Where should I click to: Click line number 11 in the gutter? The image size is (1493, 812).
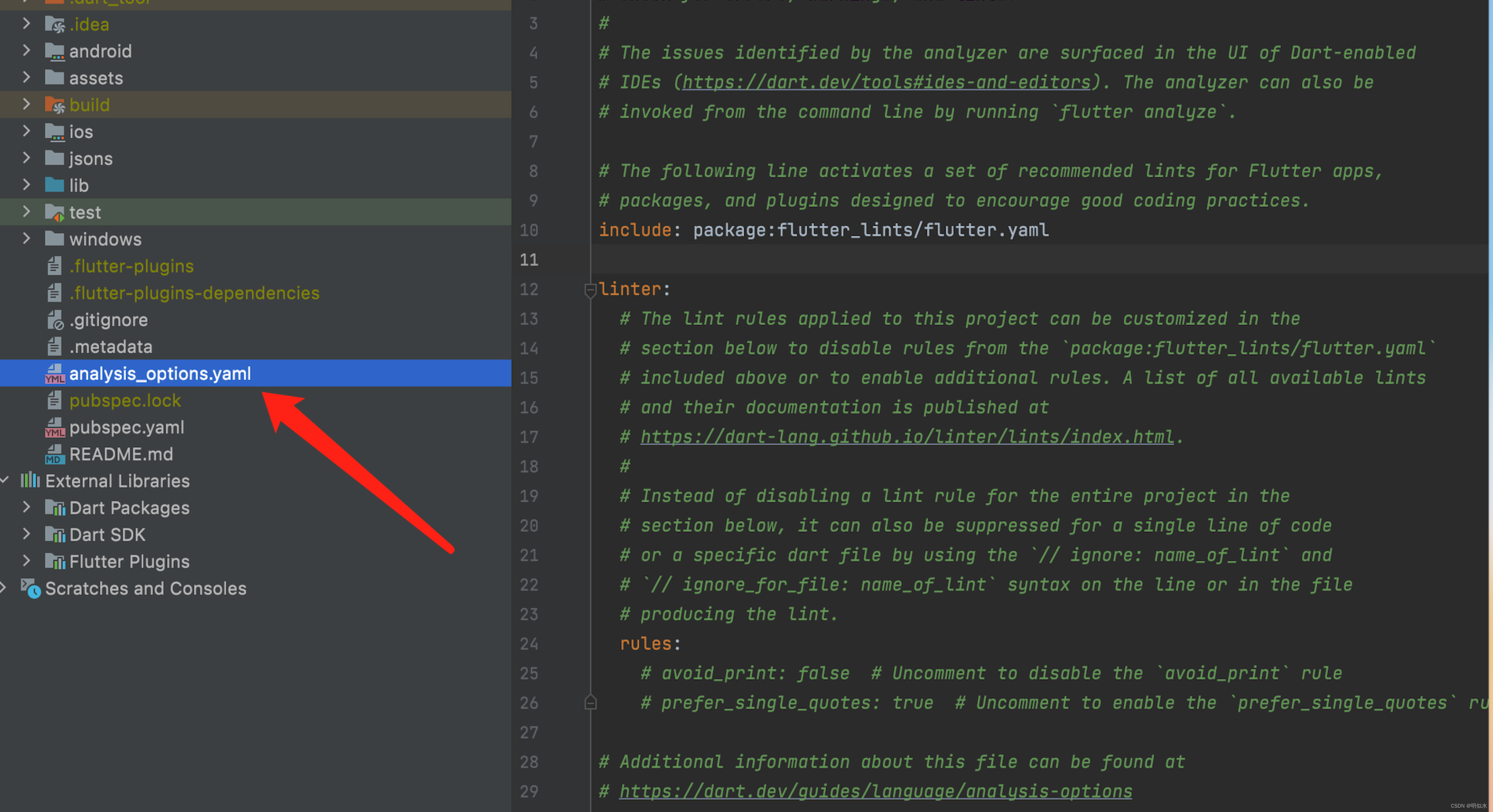(529, 260)
